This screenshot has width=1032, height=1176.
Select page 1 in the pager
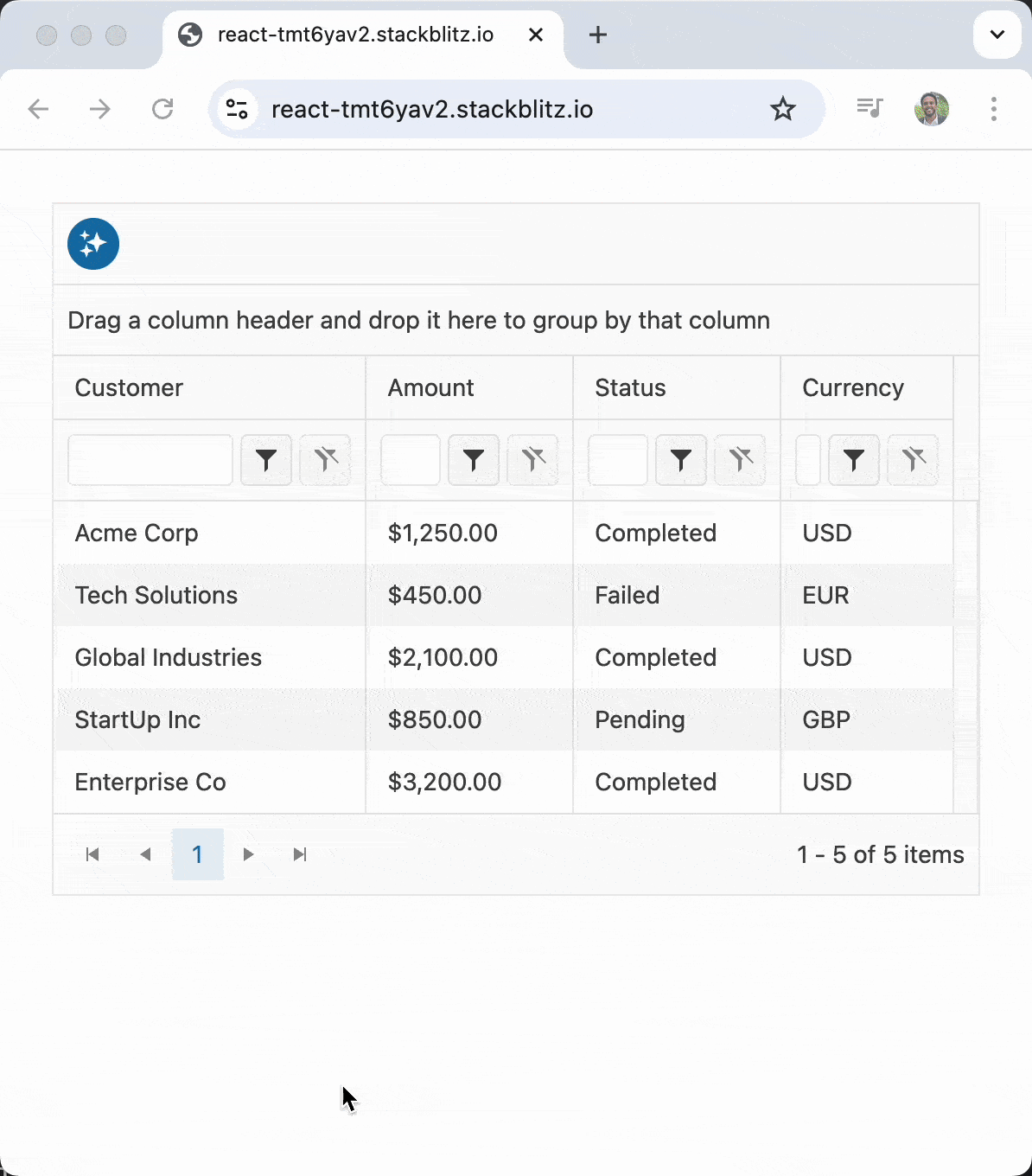click(197, 854)
